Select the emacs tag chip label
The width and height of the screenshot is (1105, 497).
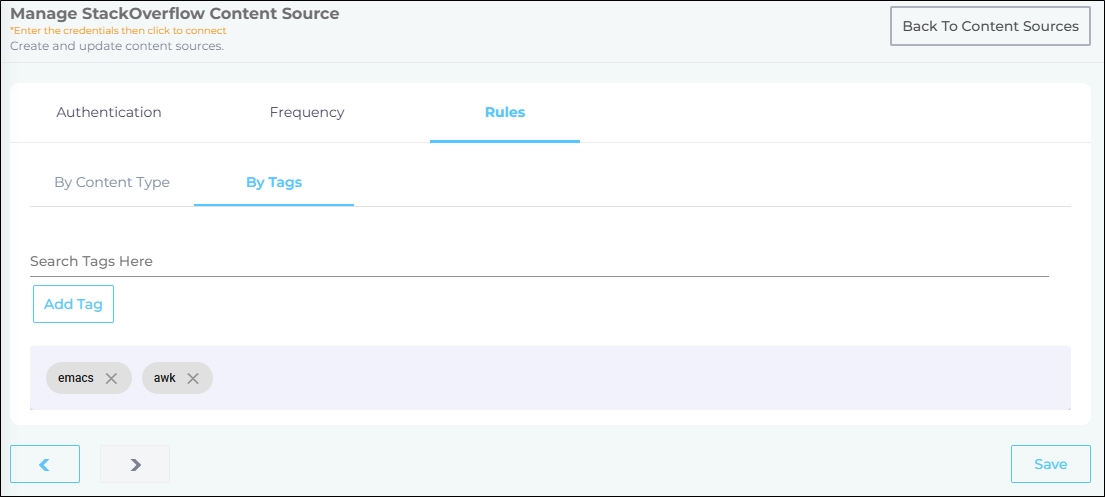click(x=76, y=378)
